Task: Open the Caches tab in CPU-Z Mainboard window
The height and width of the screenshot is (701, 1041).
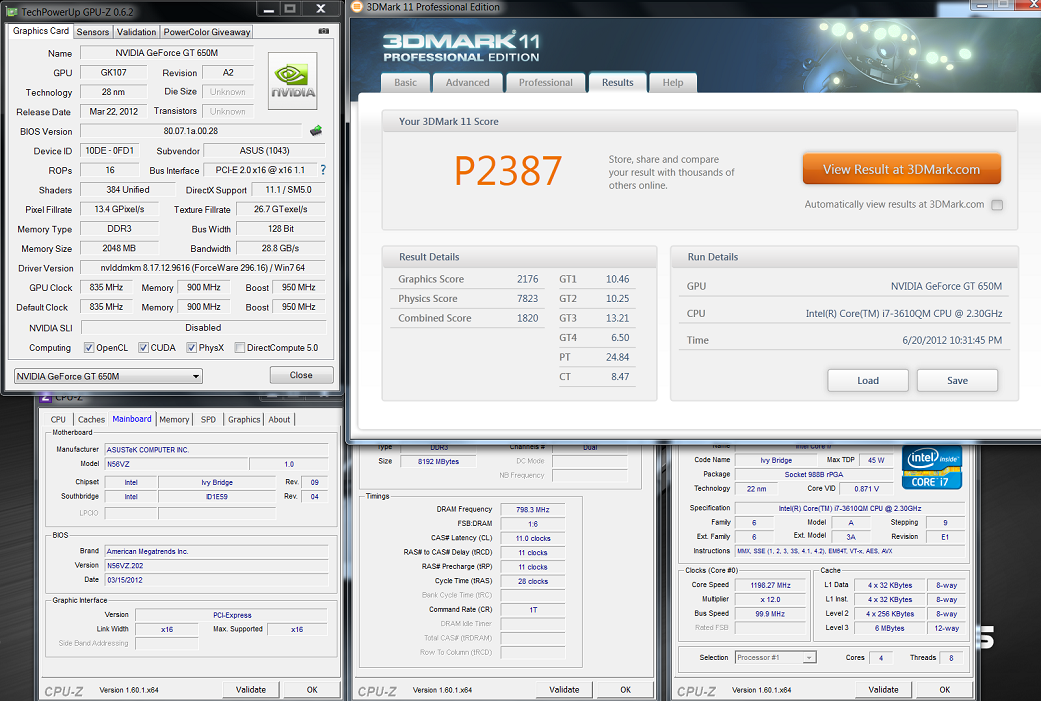Action: point(92,420)
